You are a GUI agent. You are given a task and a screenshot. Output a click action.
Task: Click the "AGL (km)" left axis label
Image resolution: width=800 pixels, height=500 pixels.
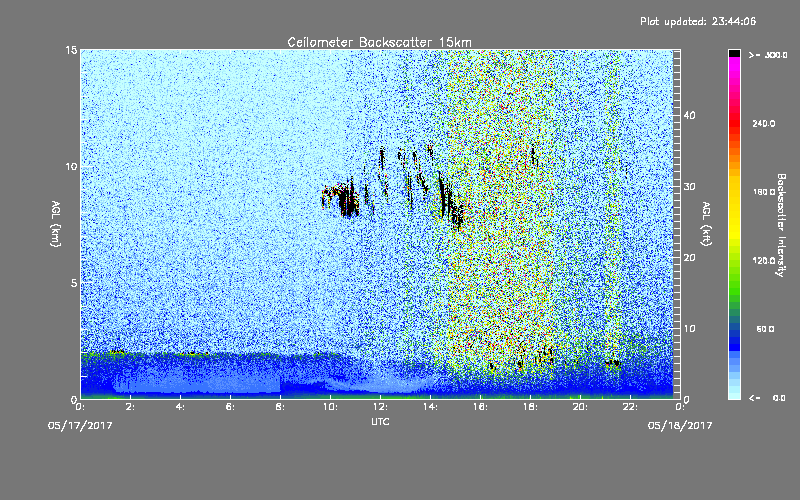click(x=56, y=224)
